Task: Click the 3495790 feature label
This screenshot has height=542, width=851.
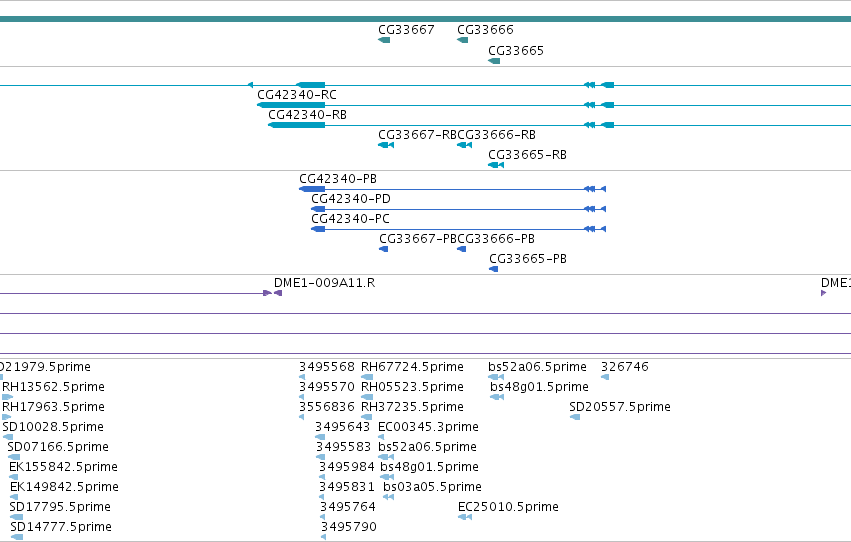Action: click(349, 528)
